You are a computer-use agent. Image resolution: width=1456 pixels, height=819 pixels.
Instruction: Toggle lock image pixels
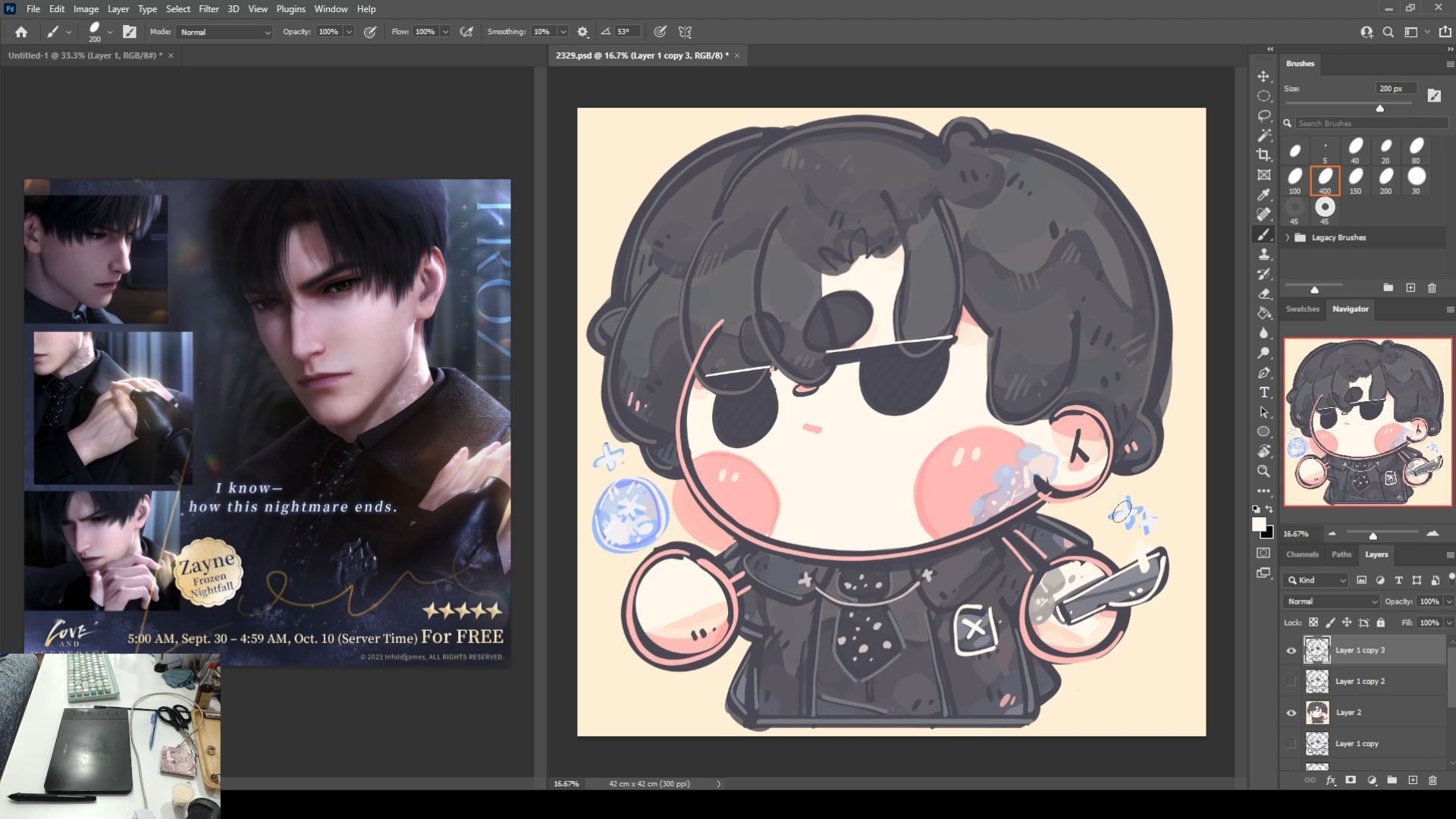pyautogui.click(x=1330, y=623)
